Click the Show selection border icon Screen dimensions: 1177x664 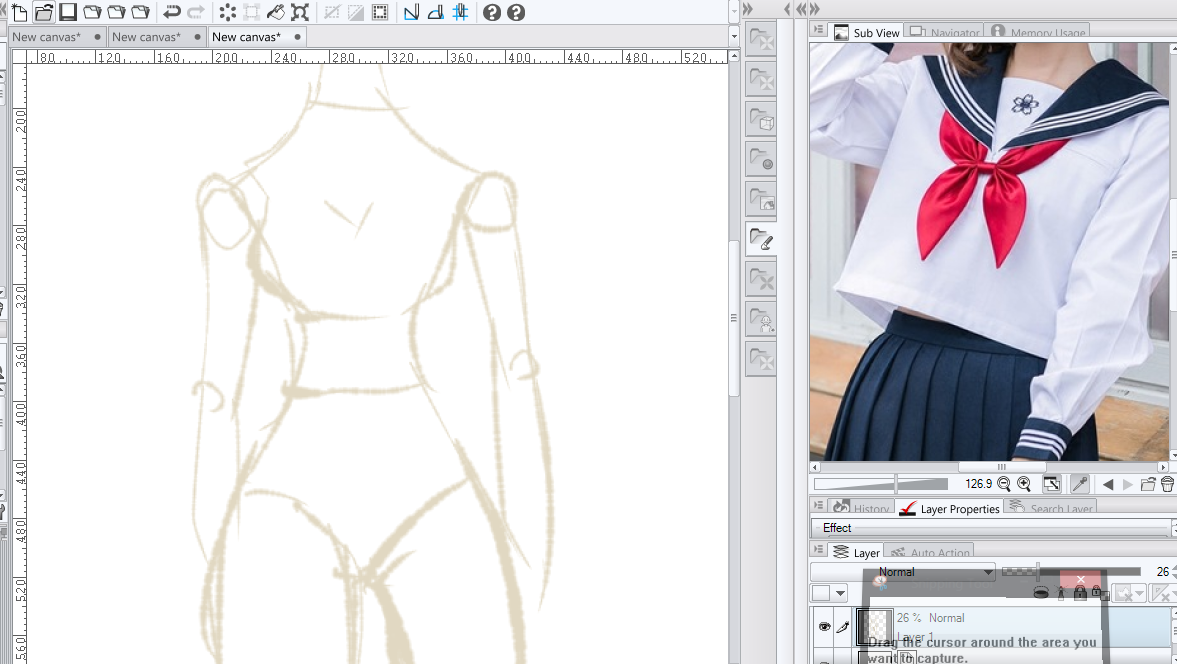380,12
